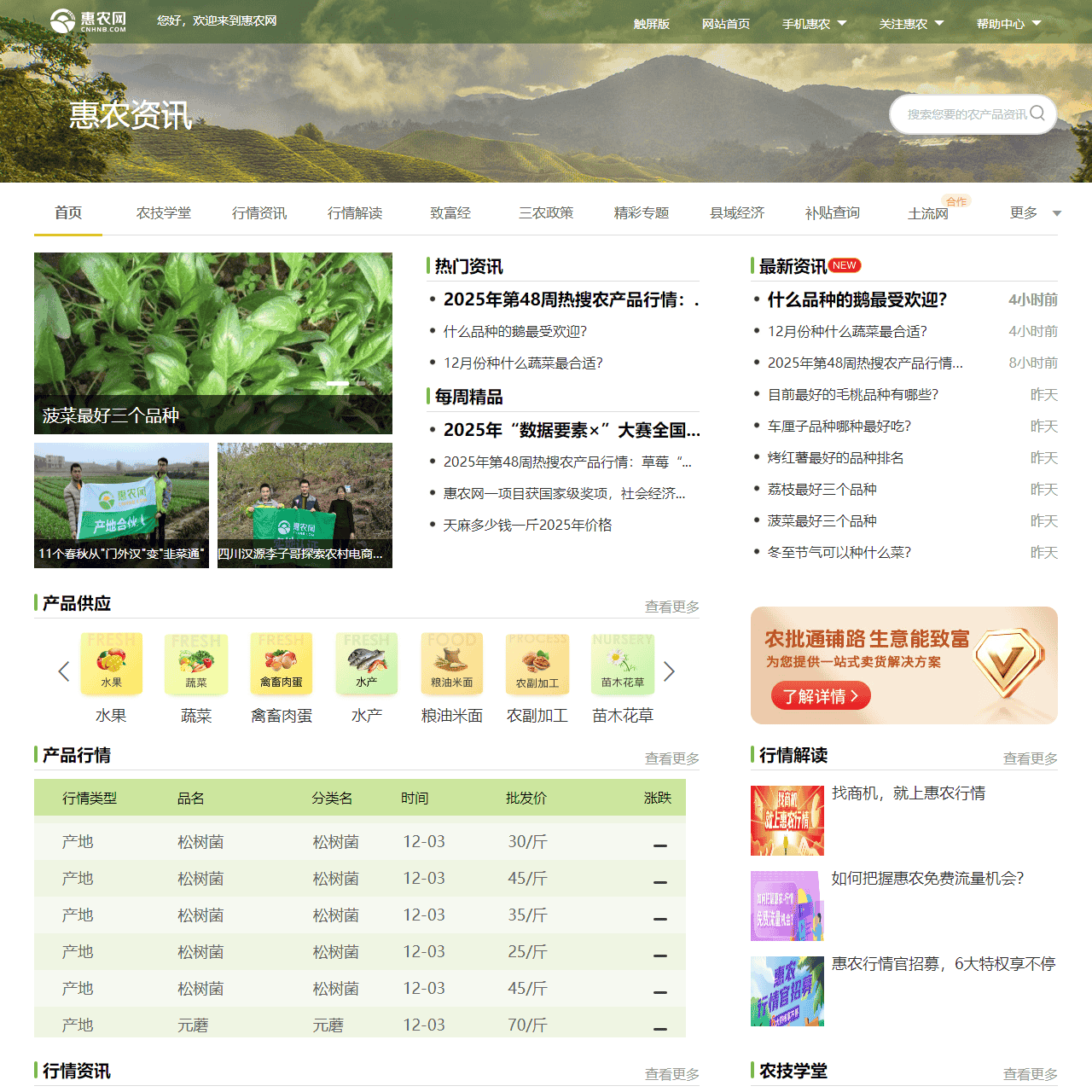Viewport: 1092px width, 1092px height.
Task: Select the 水果 (fruit) category icon
Action: click(111, 664)
